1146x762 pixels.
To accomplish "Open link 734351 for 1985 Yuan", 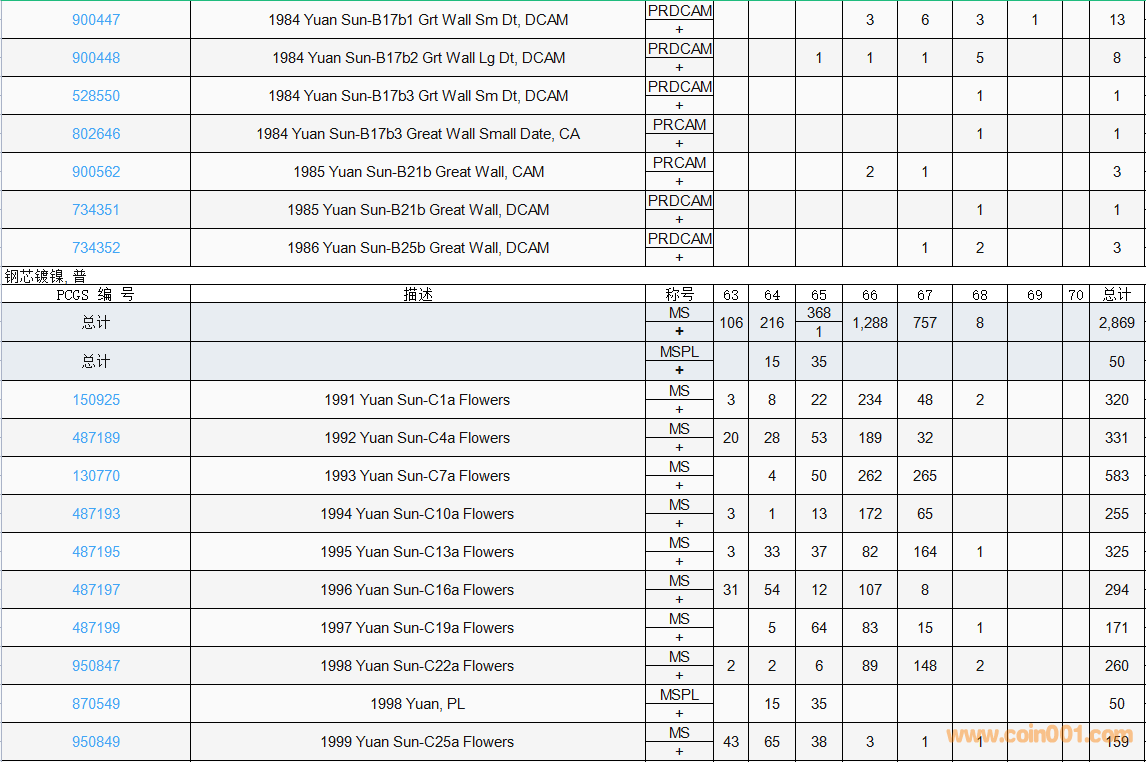I will tap(96, 210).
